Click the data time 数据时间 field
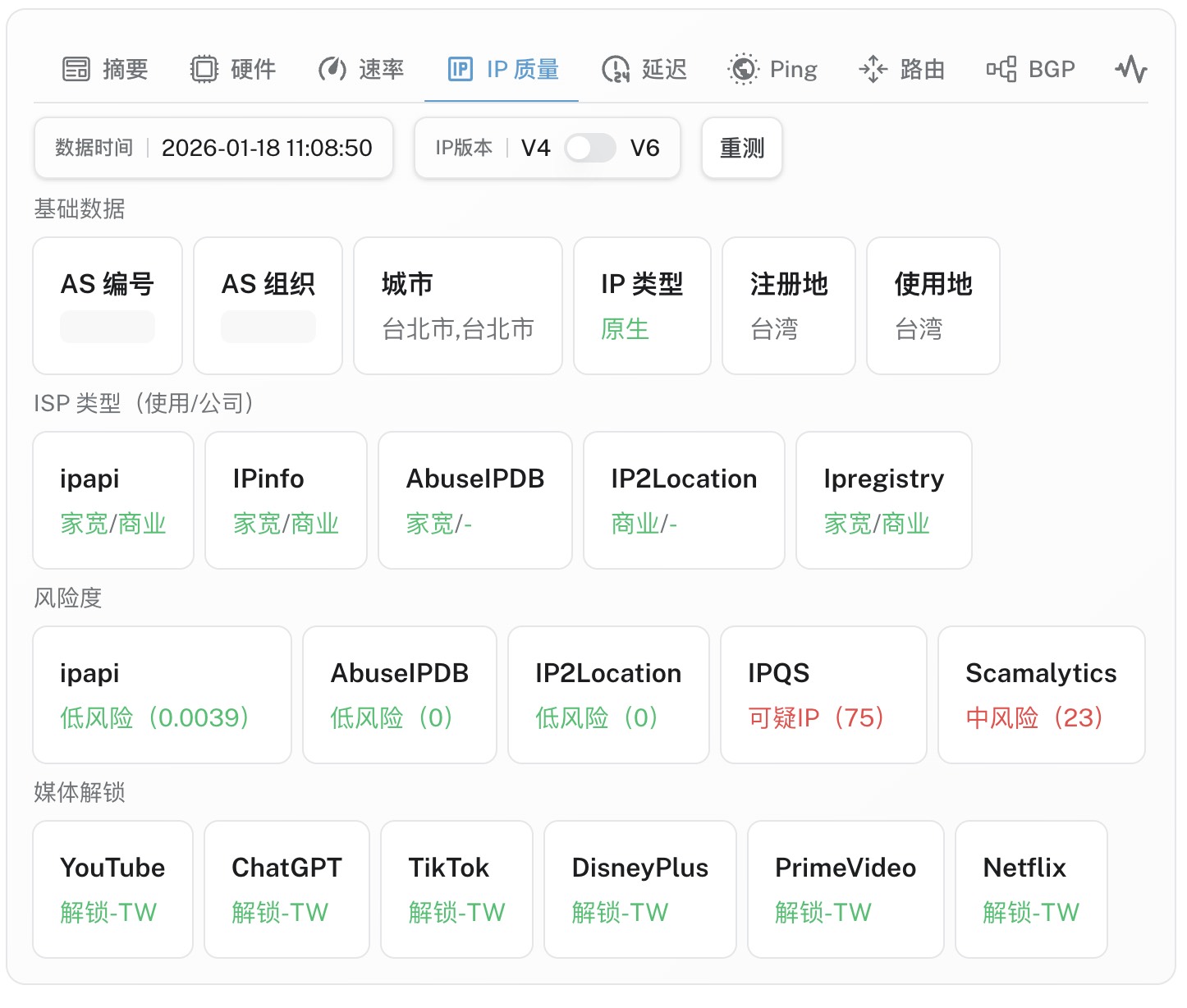The width and height of the screenshot is (1187, 1008). (x=213, y=149)
